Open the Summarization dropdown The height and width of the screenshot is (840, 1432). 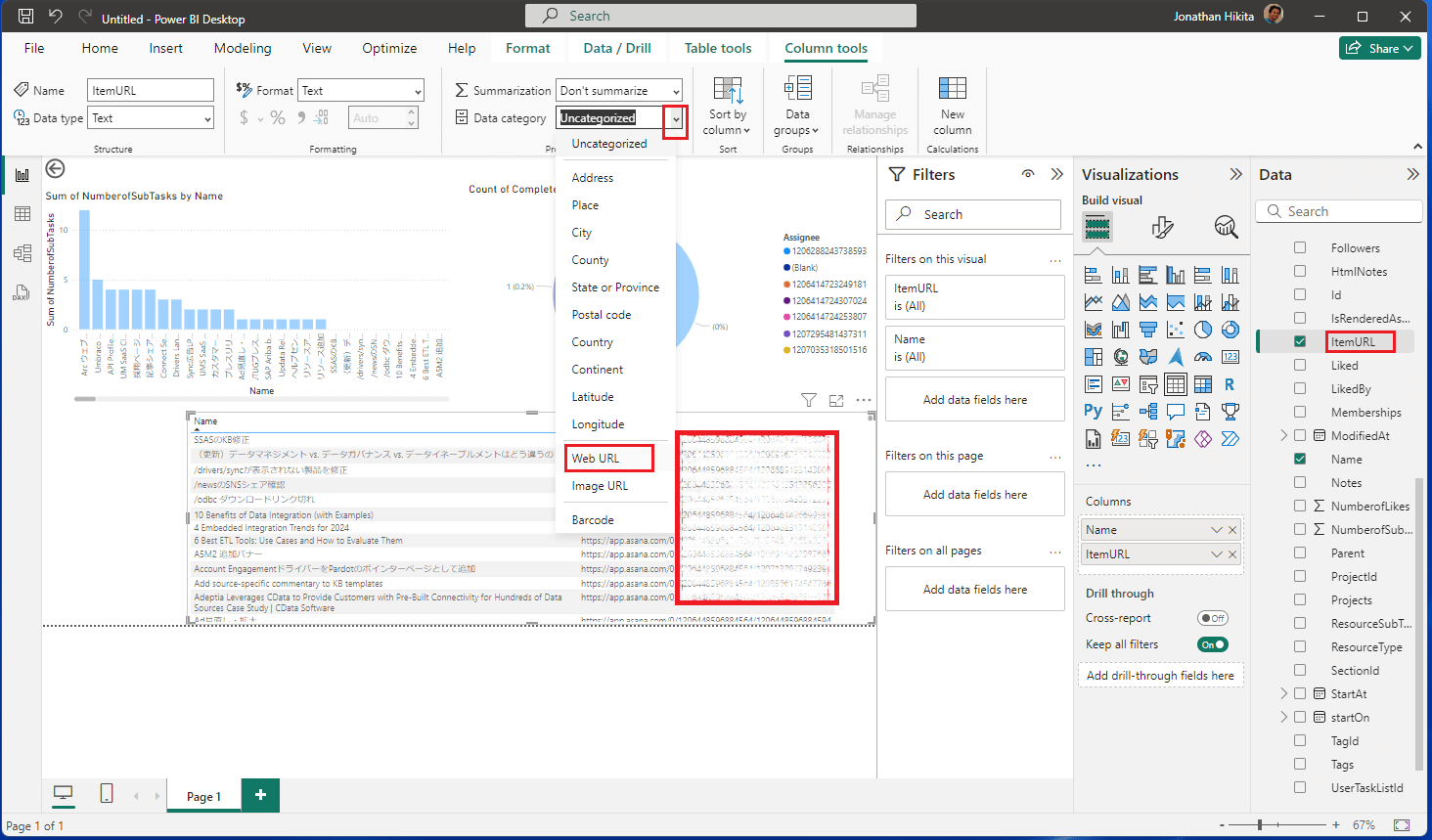click(x=618, y=90)
